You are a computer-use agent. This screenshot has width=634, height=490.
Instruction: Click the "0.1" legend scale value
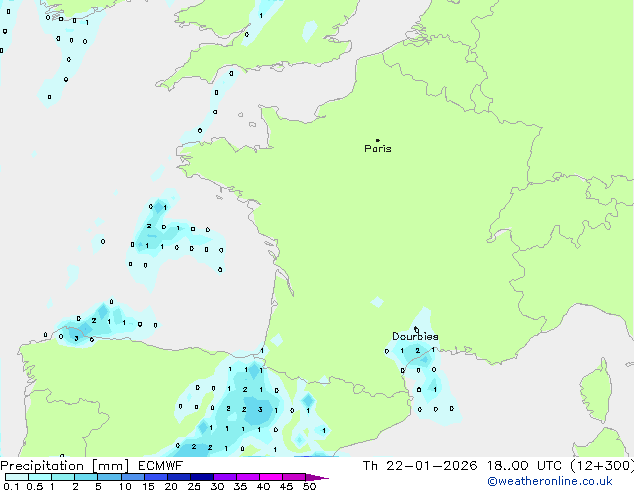point(11,486)
